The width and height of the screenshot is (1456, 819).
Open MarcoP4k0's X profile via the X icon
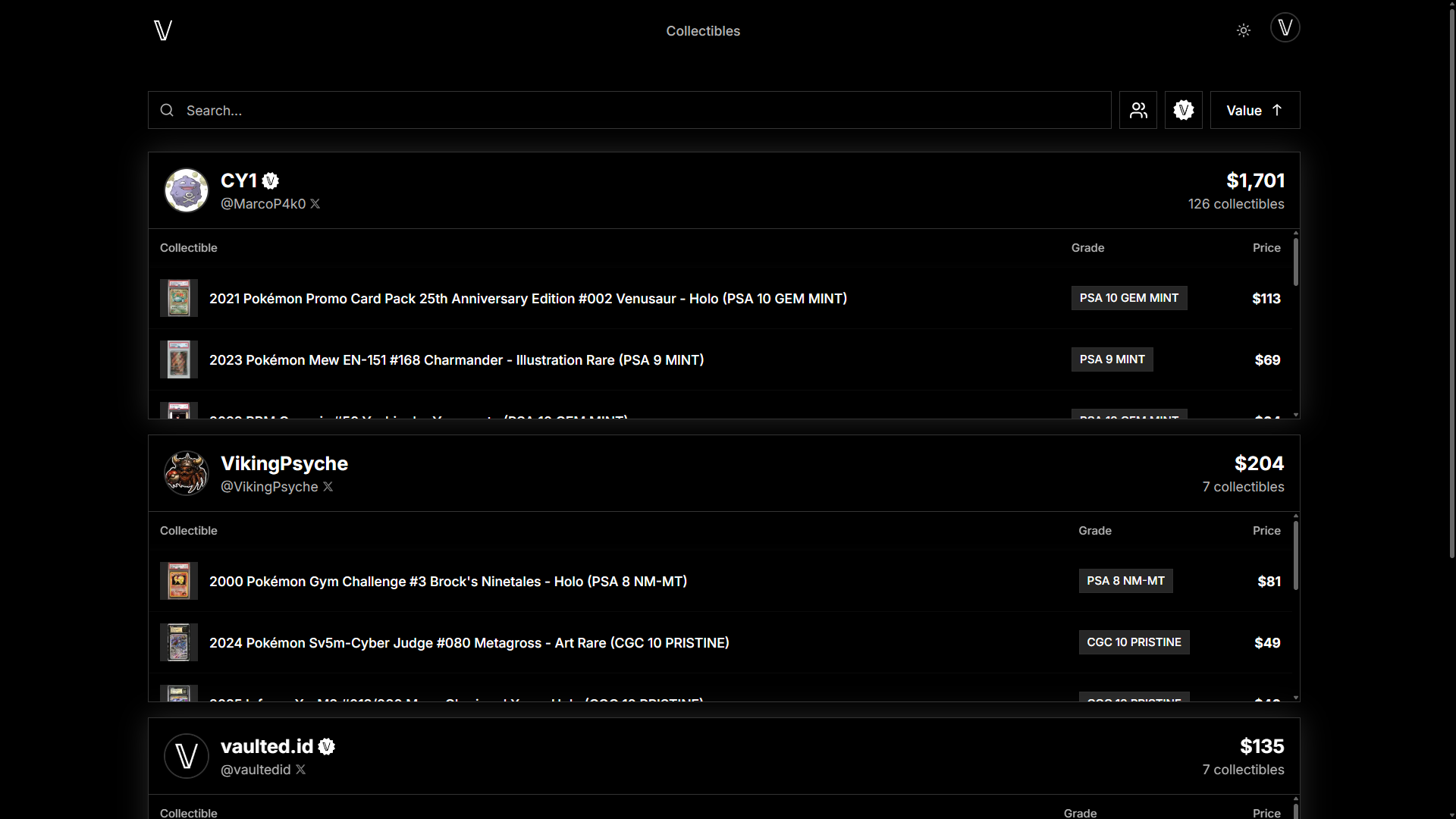tap(315, 203)
